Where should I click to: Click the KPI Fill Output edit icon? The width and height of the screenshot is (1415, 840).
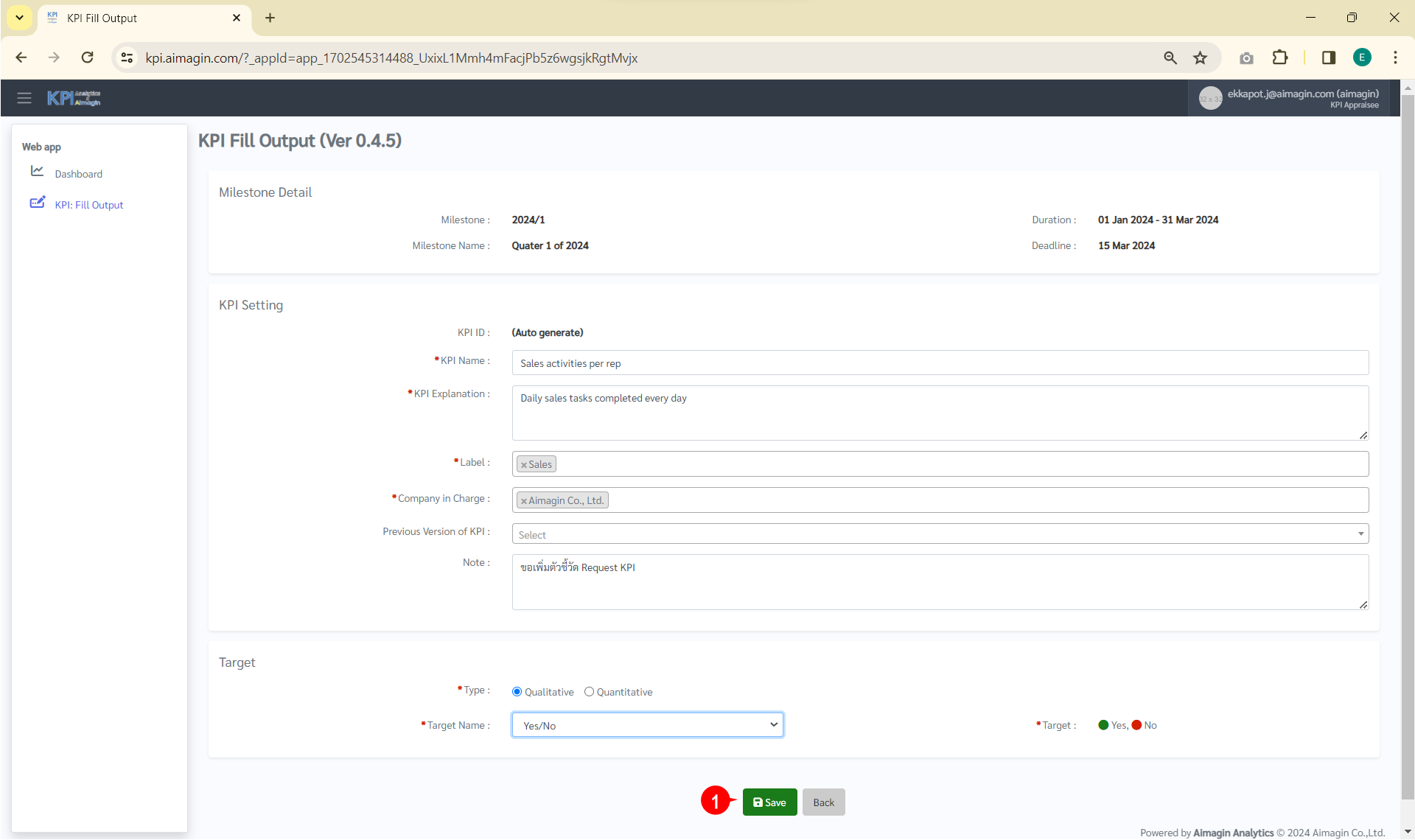pos(37,203)
